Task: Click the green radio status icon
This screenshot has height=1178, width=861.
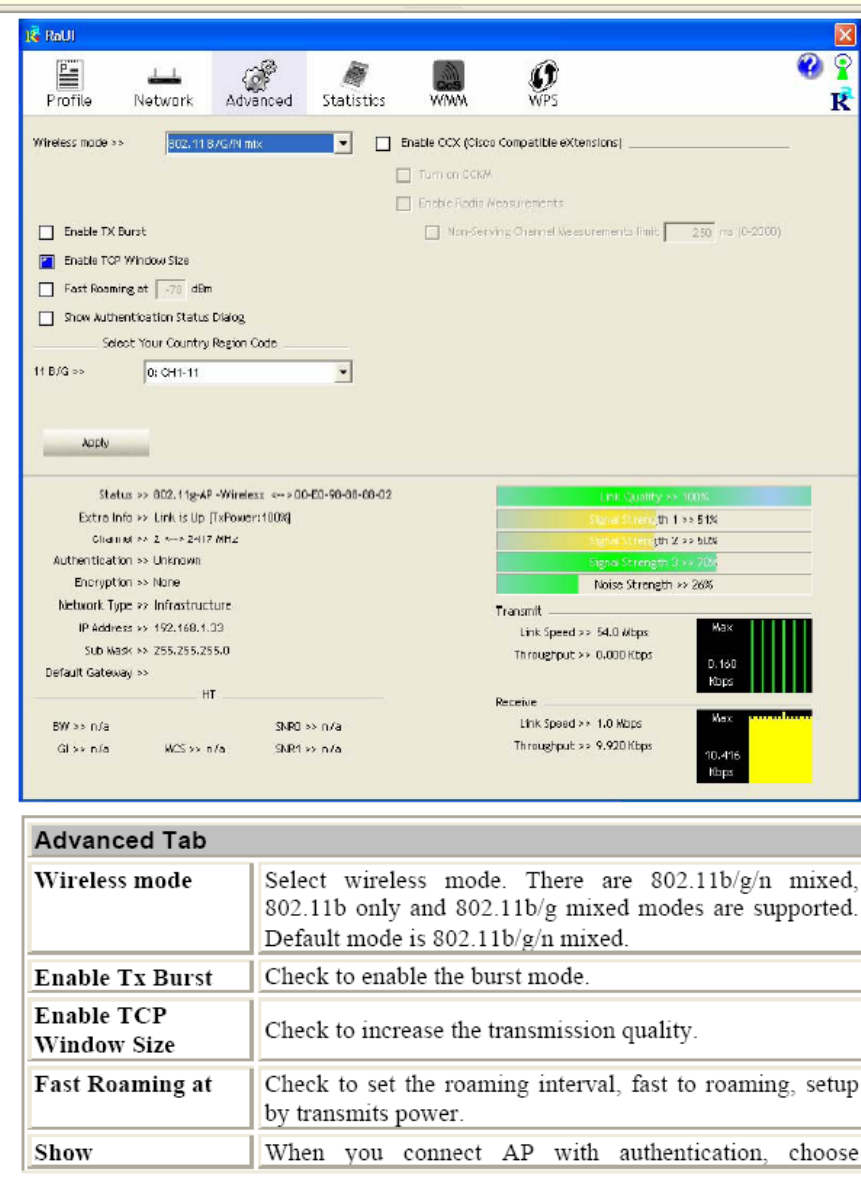Action: (843, 67)
